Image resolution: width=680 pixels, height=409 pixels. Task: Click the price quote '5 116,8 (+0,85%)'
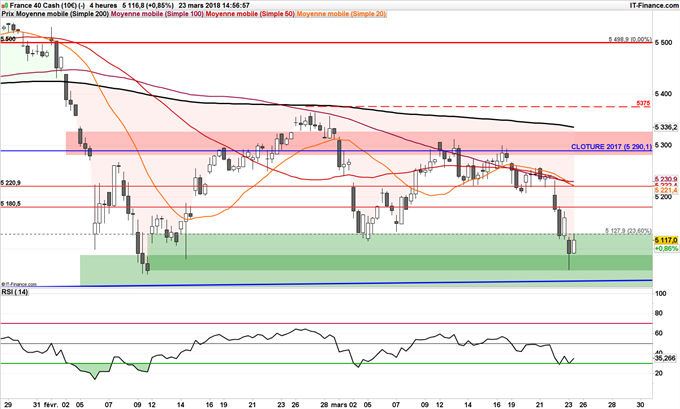coord(148,6)
